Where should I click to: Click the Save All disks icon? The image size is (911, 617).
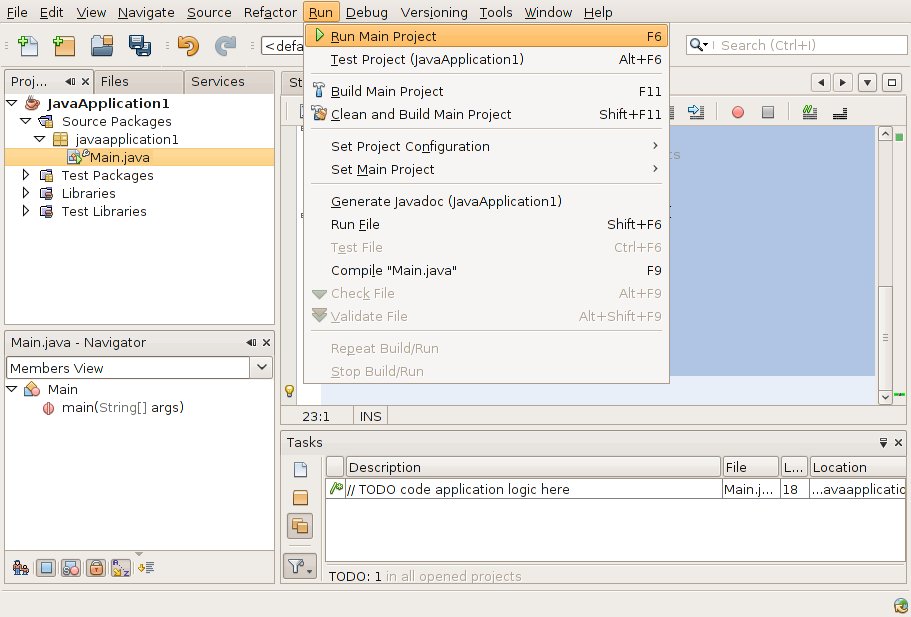pyautogui.click(x=139, y=45)
